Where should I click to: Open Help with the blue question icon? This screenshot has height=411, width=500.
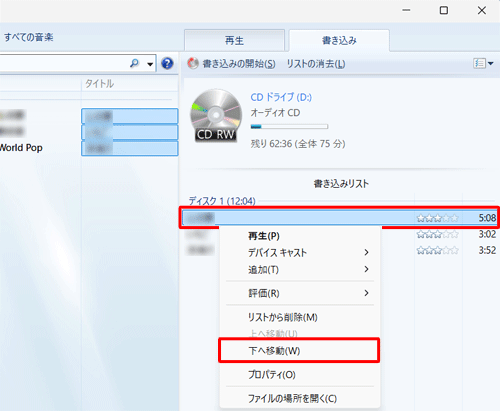click(167, 63)
